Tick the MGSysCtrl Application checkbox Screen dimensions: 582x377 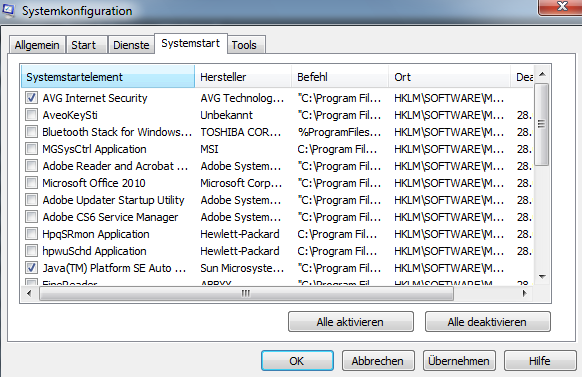click(32, 149)
